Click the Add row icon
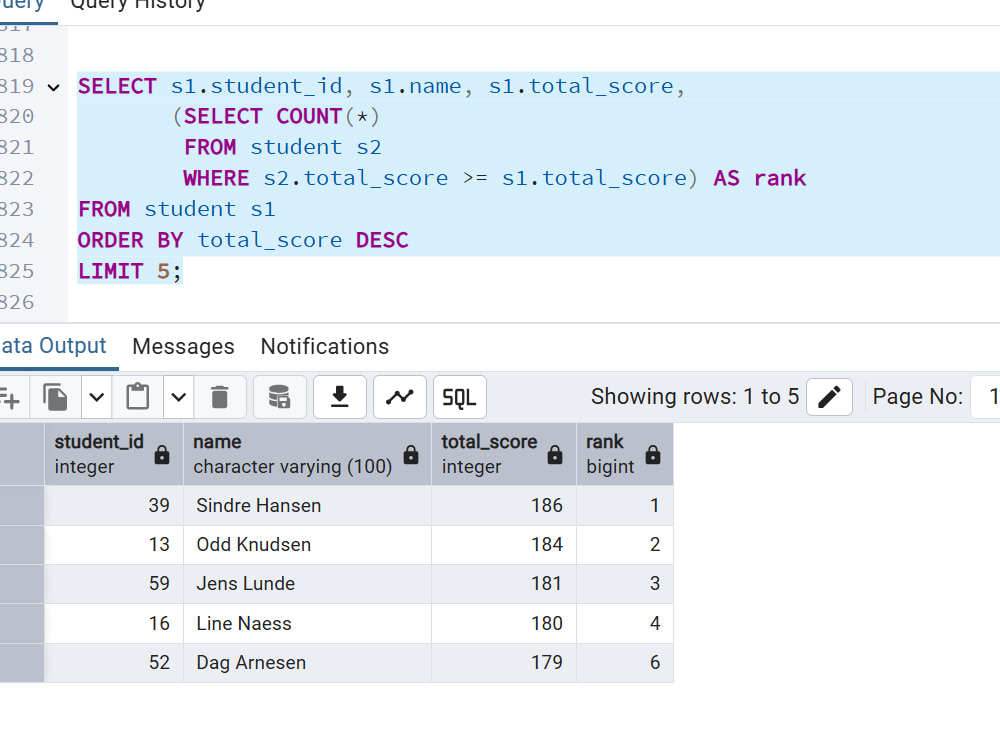Image resolution: width=1000 pixels, height=750 pixels. click(10, 397)
